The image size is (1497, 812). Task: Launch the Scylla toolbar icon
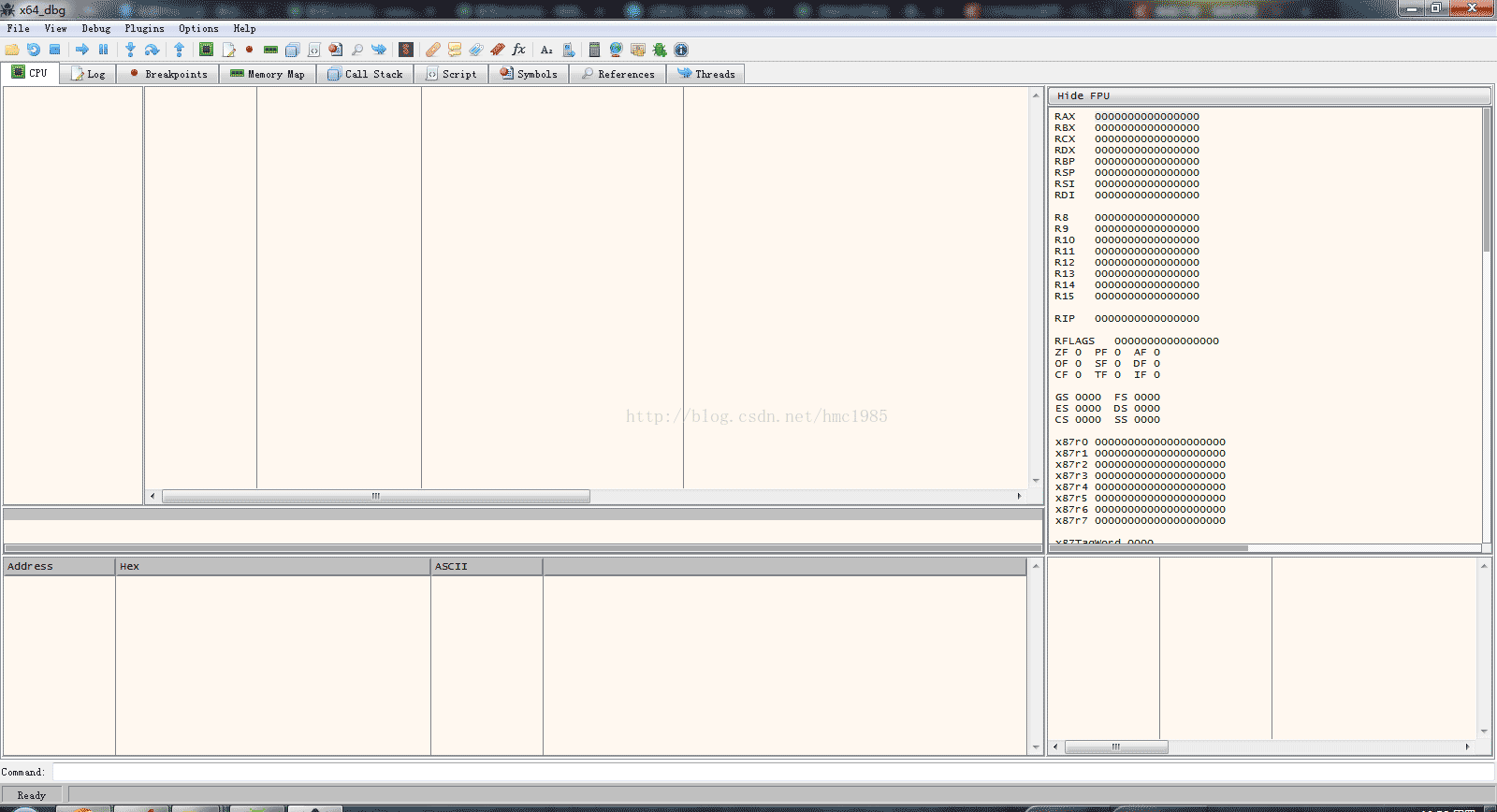(406, 50)
